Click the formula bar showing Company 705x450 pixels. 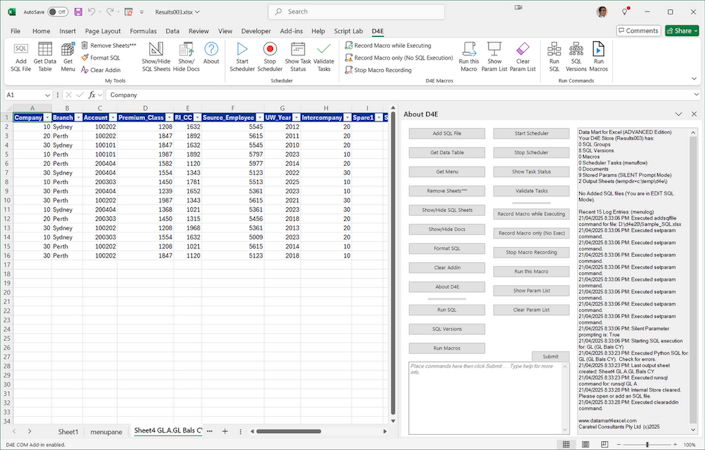coord(400,95)
